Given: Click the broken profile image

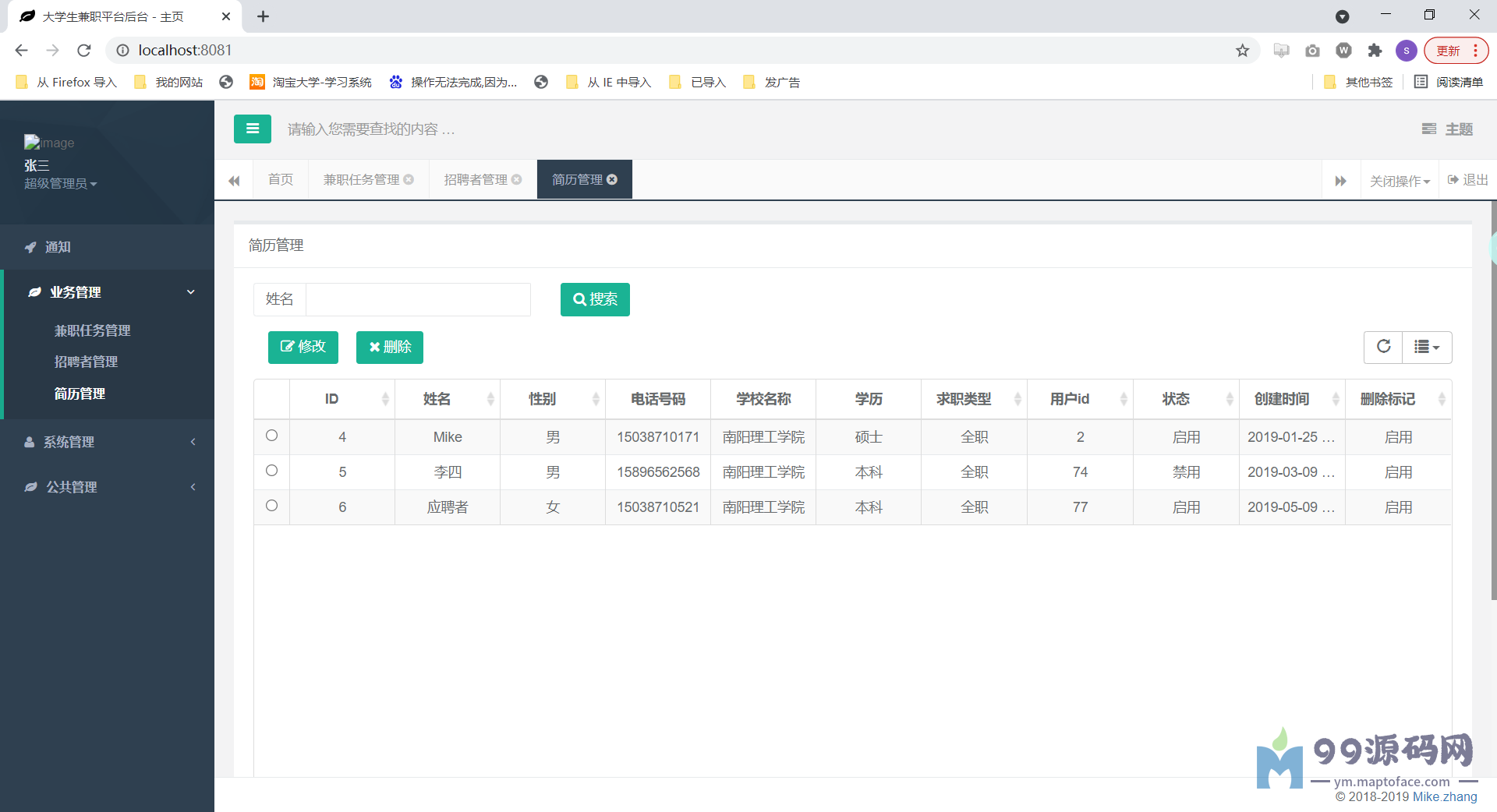Looking at the screenshot, I should pyautogui.click(x=49, y=143).
